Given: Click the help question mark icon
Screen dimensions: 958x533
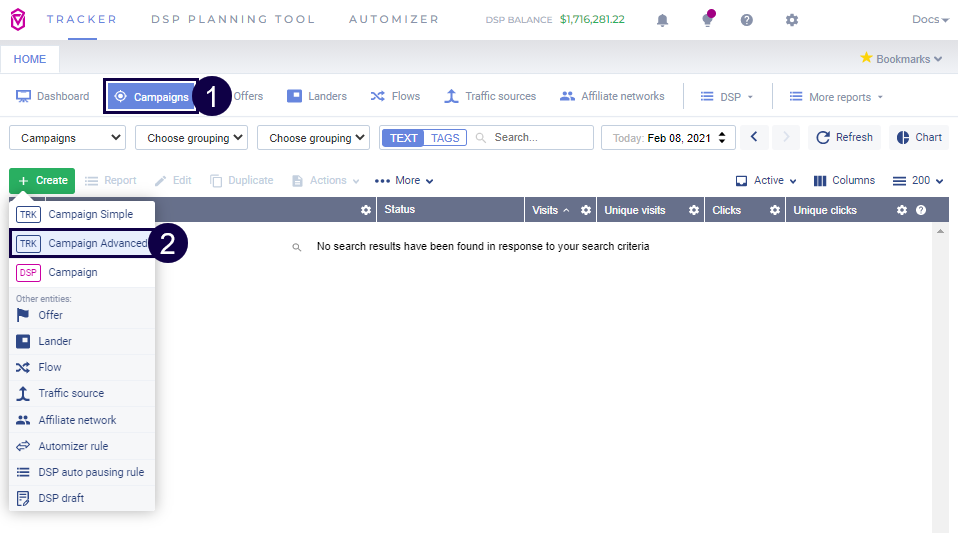Looking at the screenshot, I should pyautogui.click(x=747, y=20).
